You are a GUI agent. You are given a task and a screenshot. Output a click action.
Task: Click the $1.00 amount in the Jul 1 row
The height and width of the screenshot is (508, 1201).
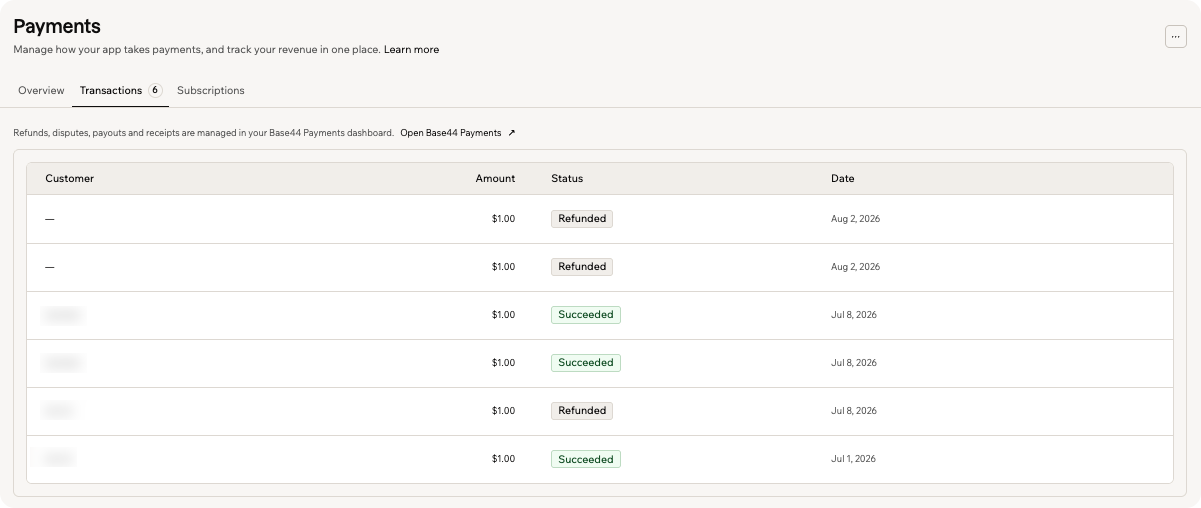point(503,459)
